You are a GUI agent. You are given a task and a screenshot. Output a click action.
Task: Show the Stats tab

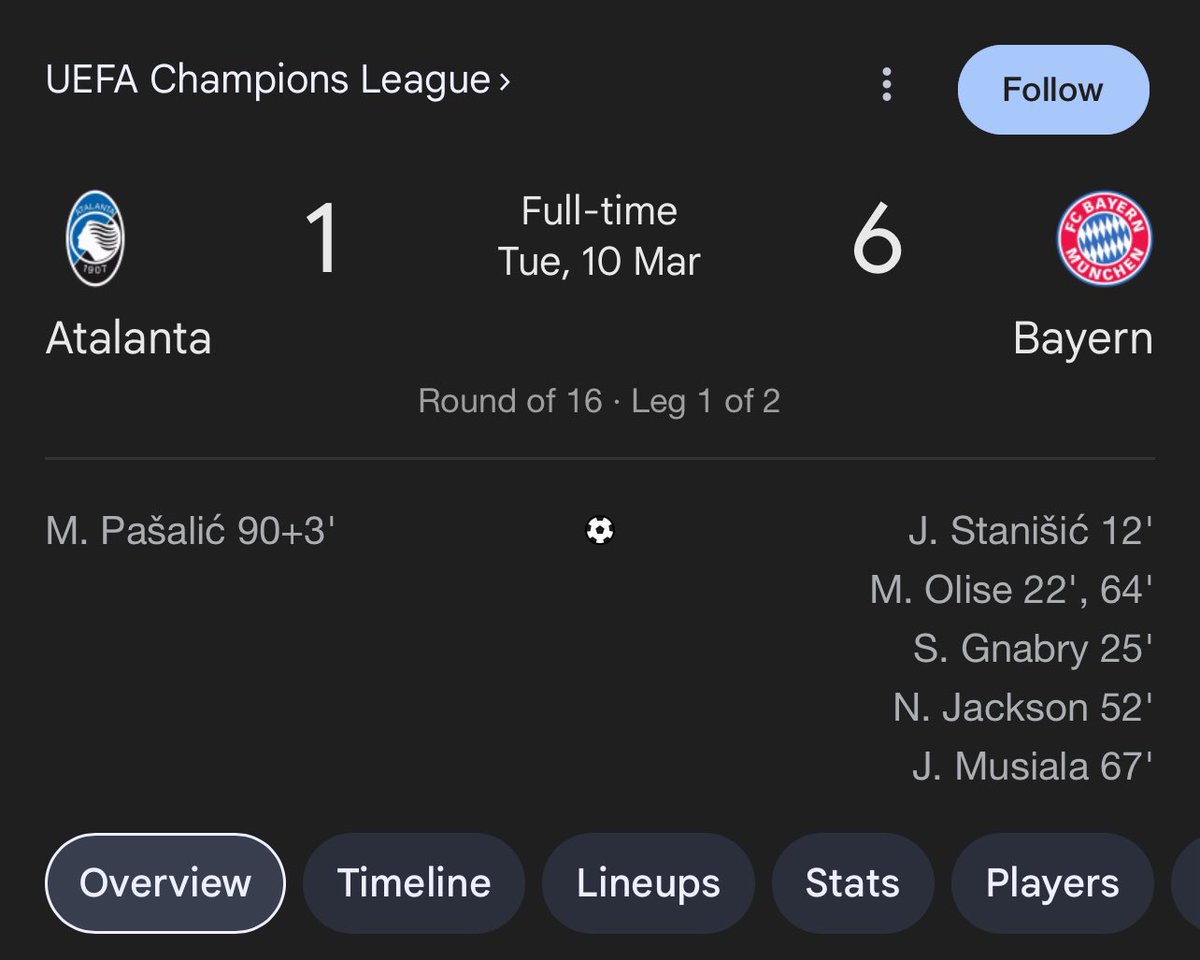tap(852, 883)
